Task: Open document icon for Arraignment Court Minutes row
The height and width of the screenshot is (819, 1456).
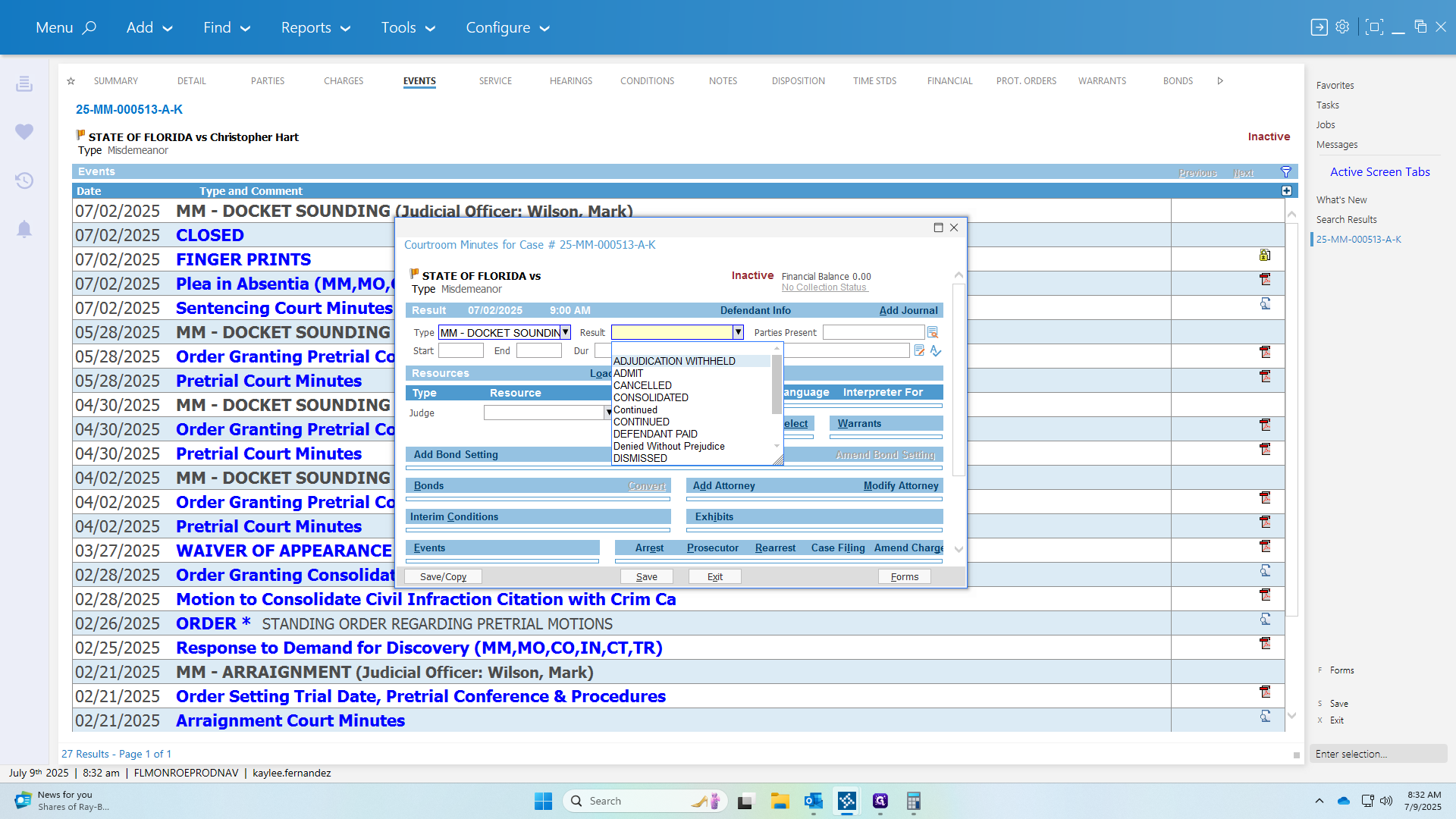Action: 1265,717
